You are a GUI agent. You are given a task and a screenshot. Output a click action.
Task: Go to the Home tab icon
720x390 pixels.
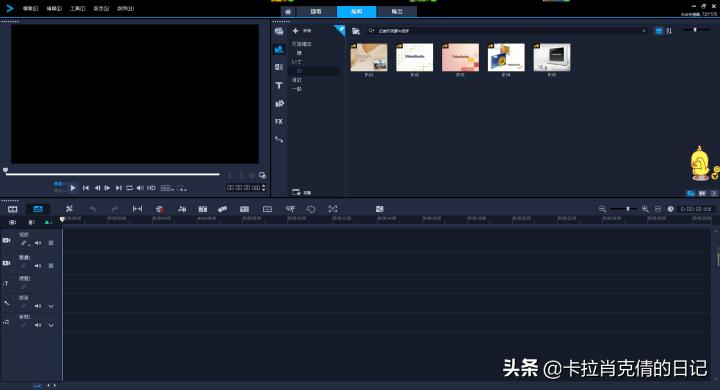point(288,11)
